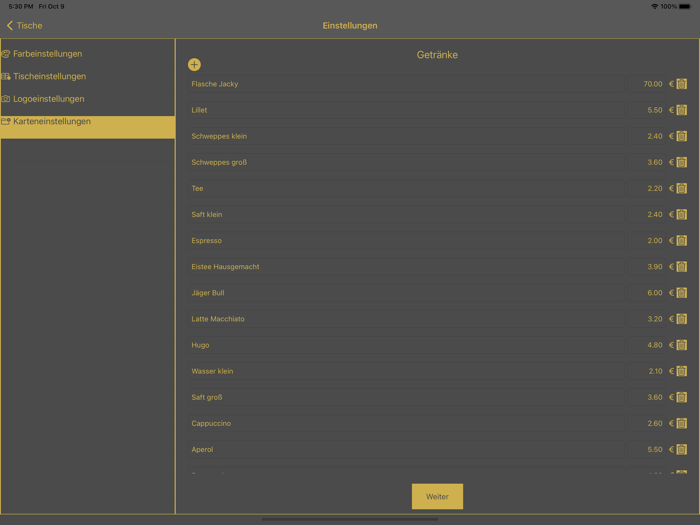Edit the Schweppes klein price 2.40

[x=646, y=136]
